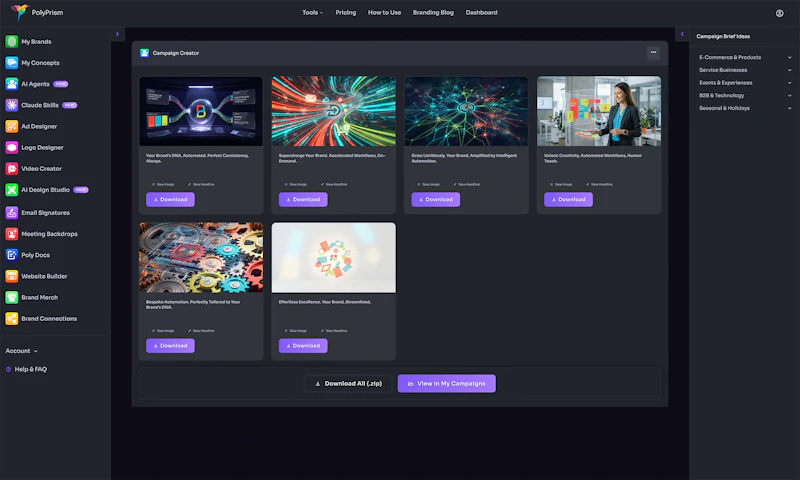
Task: Generate New Headline for 'Unlock Creativity' card
Action: click(x=599, y=184)
